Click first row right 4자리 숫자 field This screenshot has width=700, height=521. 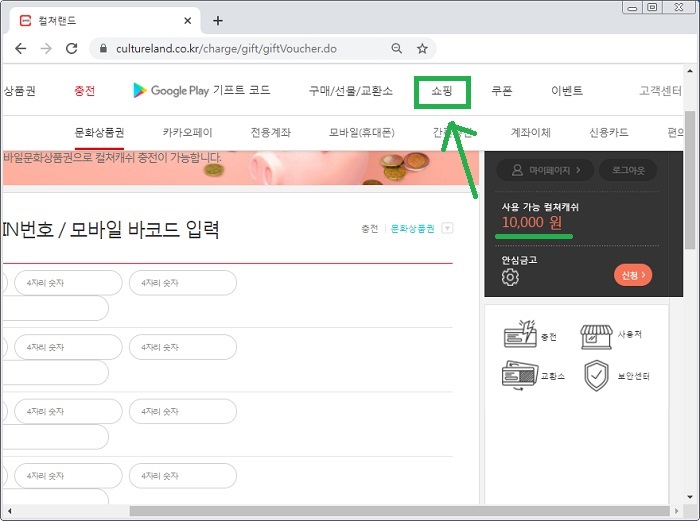(x=183, y=283)
